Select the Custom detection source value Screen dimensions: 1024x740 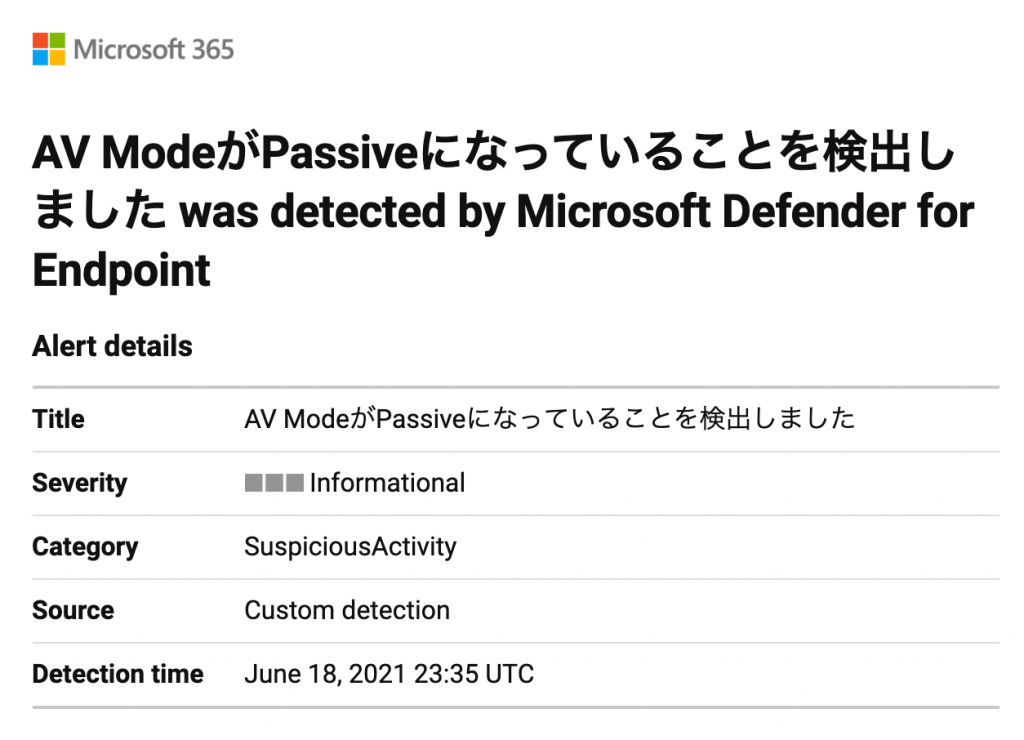(x=347, y=611)
